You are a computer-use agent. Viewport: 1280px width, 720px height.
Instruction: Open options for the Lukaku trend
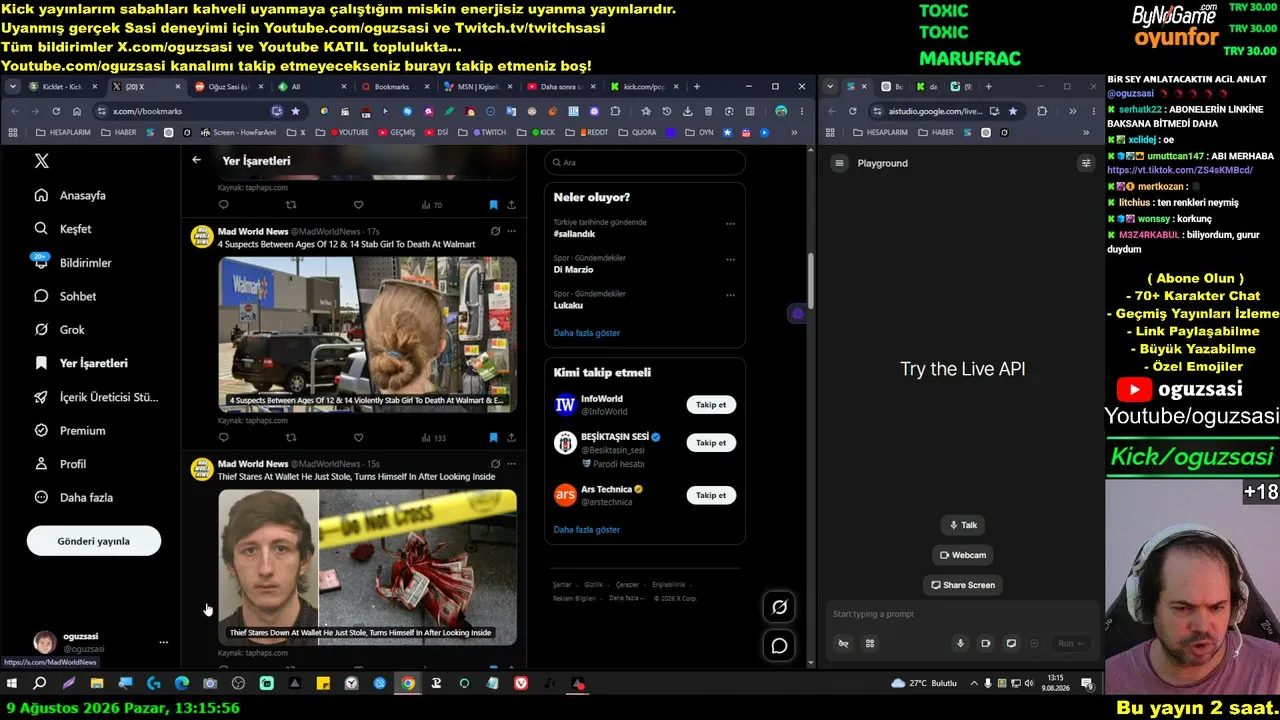pyautogui.click(x=730, y=296)
